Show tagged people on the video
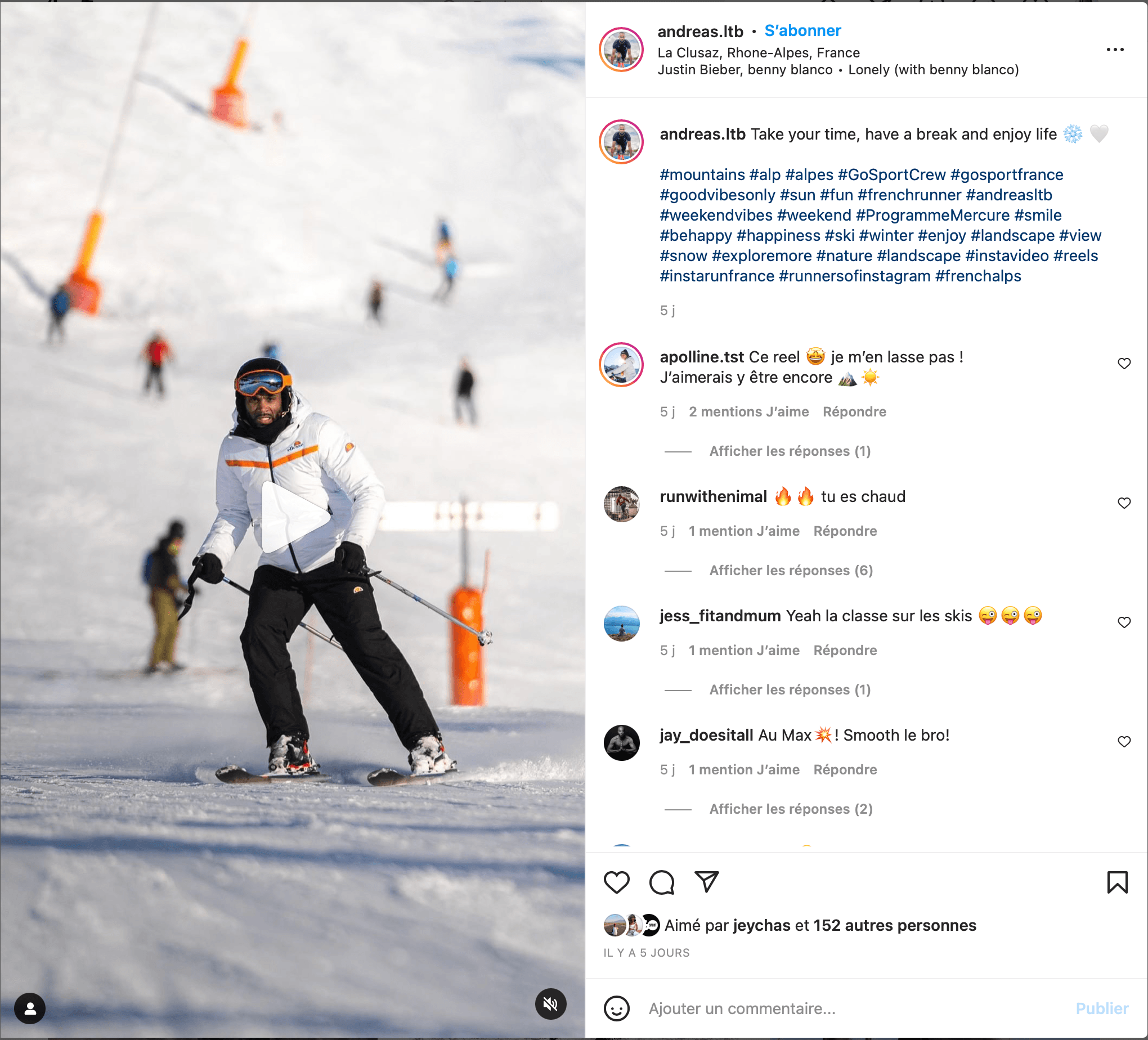 tap(30, 1008)
